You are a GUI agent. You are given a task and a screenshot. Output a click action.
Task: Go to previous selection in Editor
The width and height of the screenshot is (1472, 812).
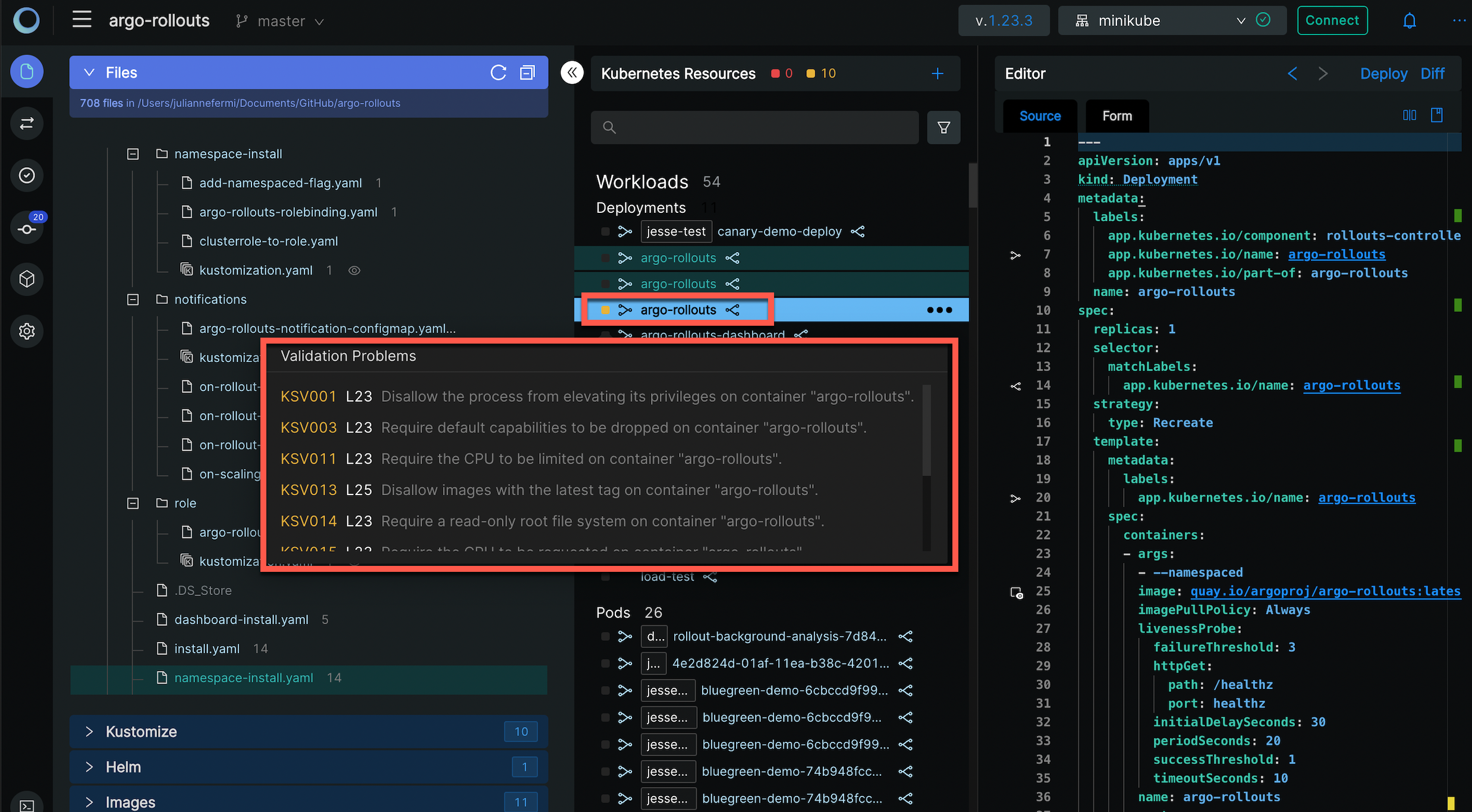click(1292, 74)
